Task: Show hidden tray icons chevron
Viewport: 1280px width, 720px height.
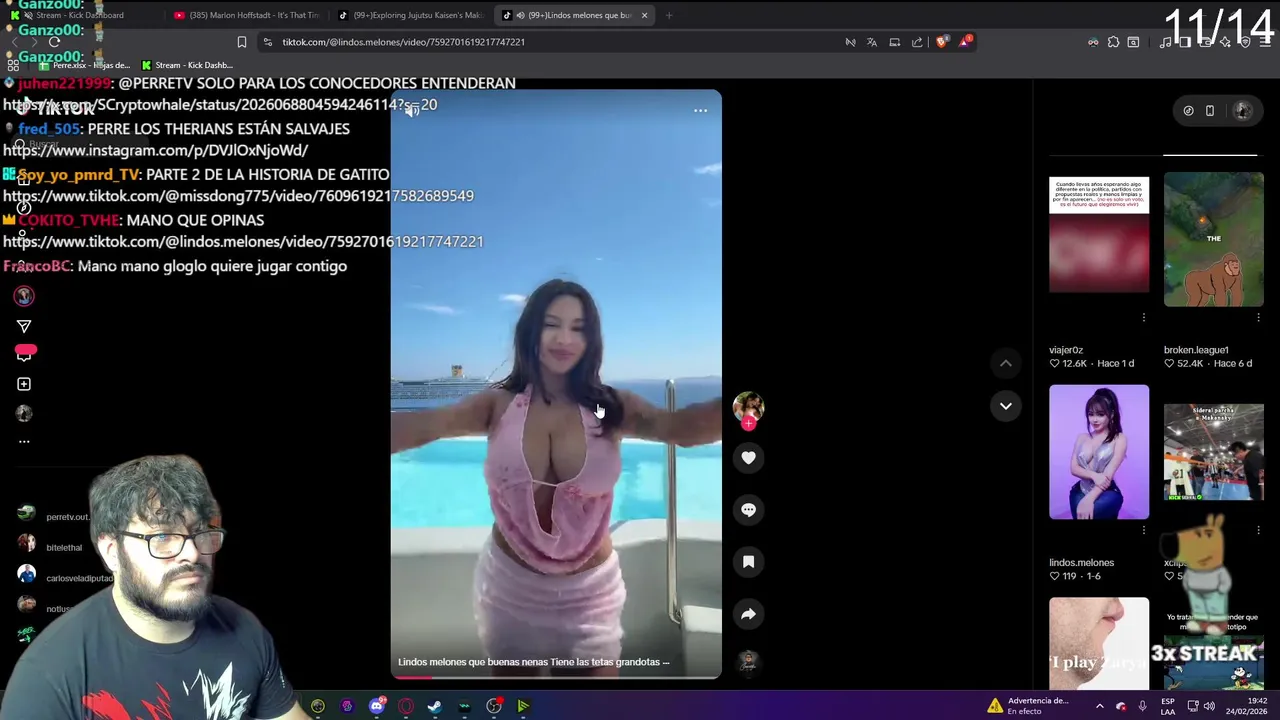Action: coord(1099,706)
